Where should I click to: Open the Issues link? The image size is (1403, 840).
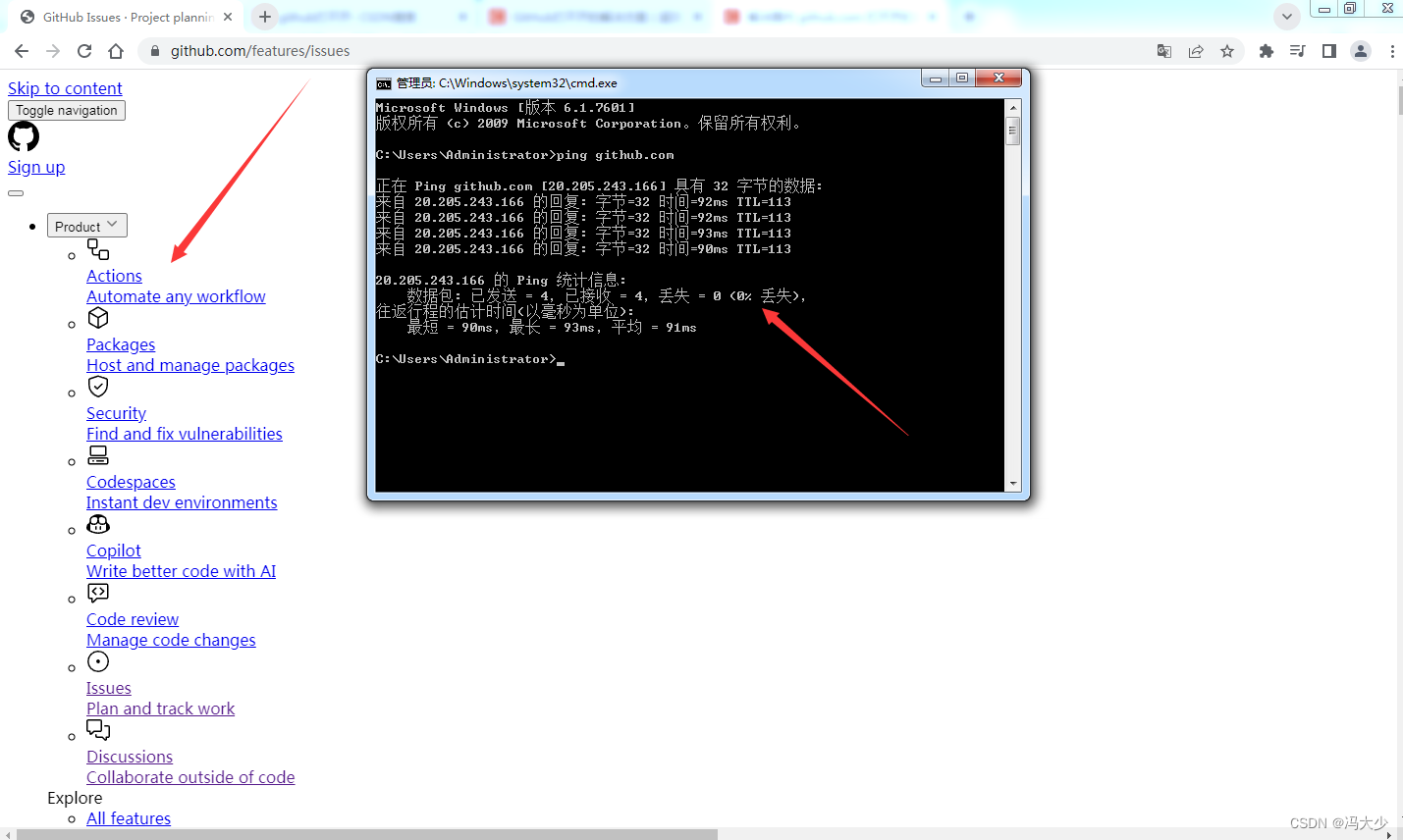pyautogui.click(x=109, y=688)
